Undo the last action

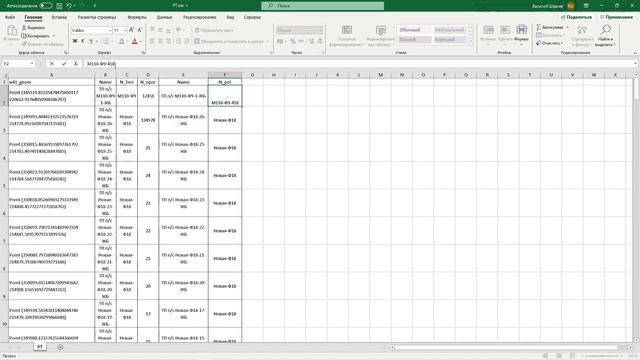69,6
